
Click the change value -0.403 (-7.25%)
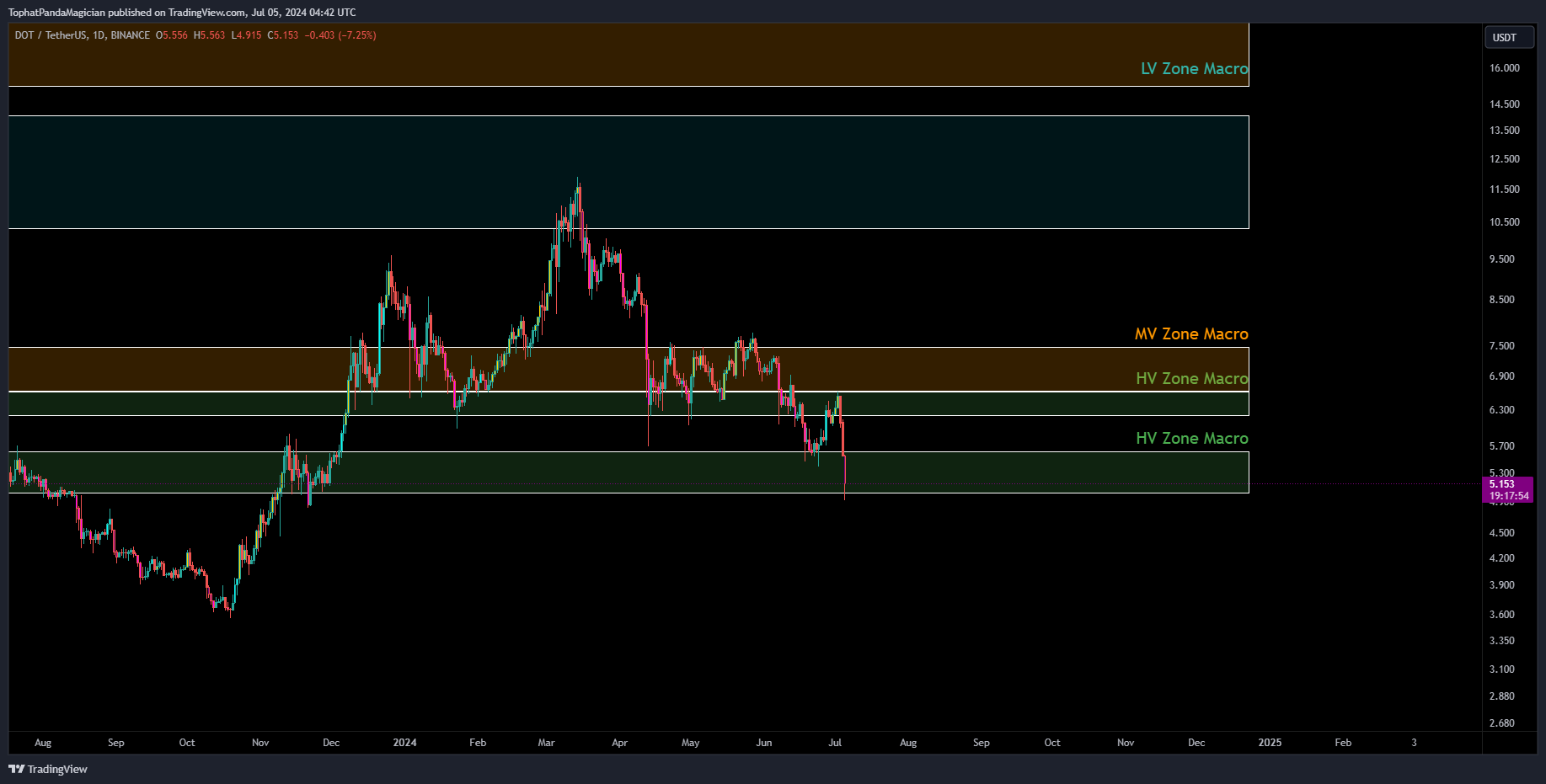340,35
